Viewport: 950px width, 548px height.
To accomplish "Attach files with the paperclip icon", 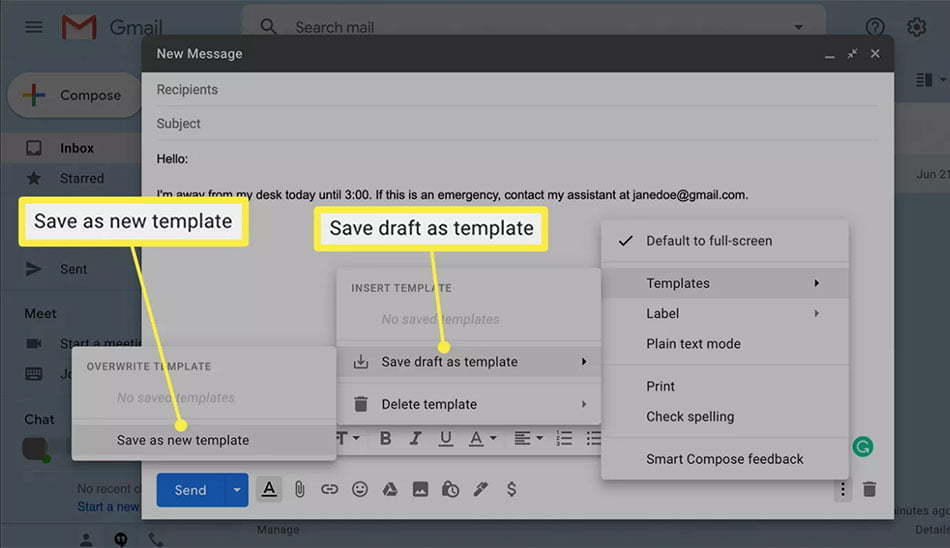I will click(x=299, y=489).
